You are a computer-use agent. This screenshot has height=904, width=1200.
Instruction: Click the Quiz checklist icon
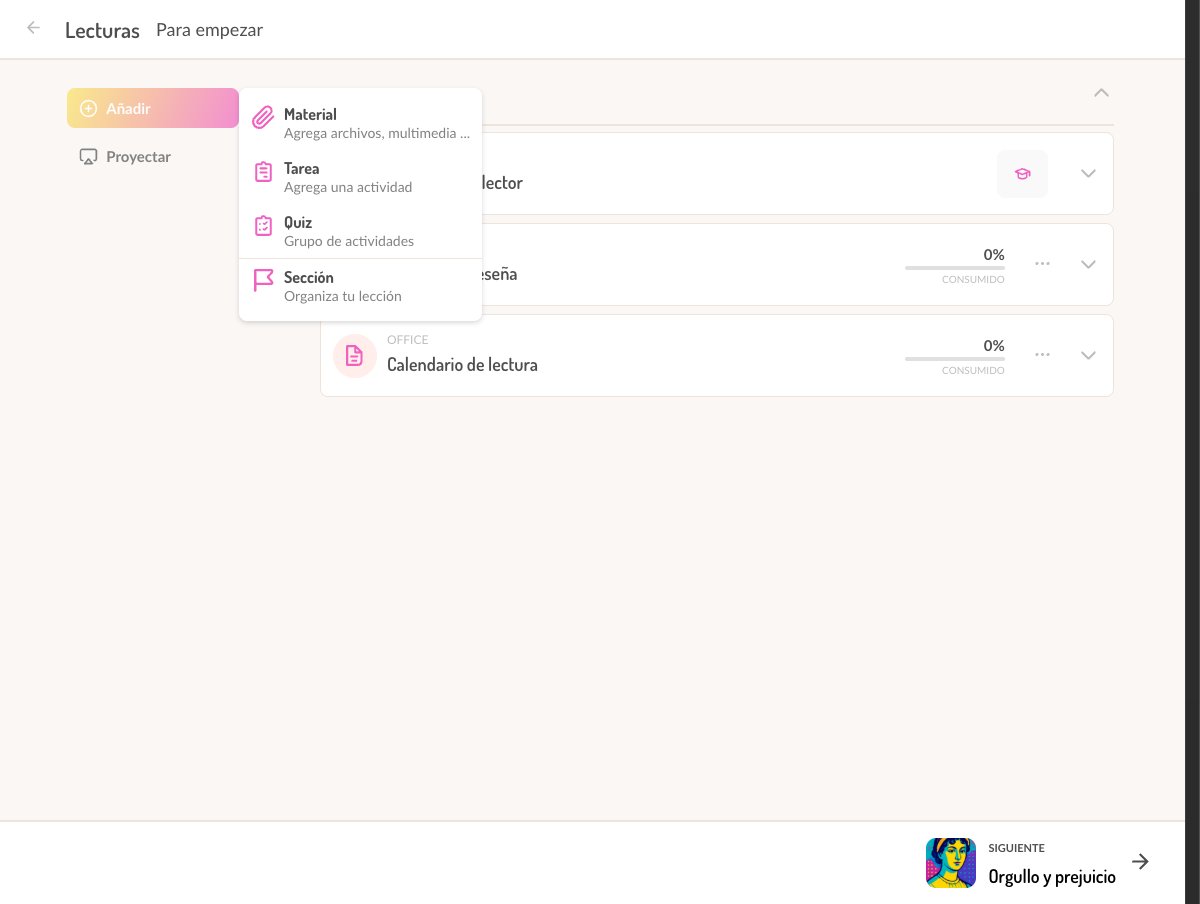pyautogui.click(x=263, y=226)
